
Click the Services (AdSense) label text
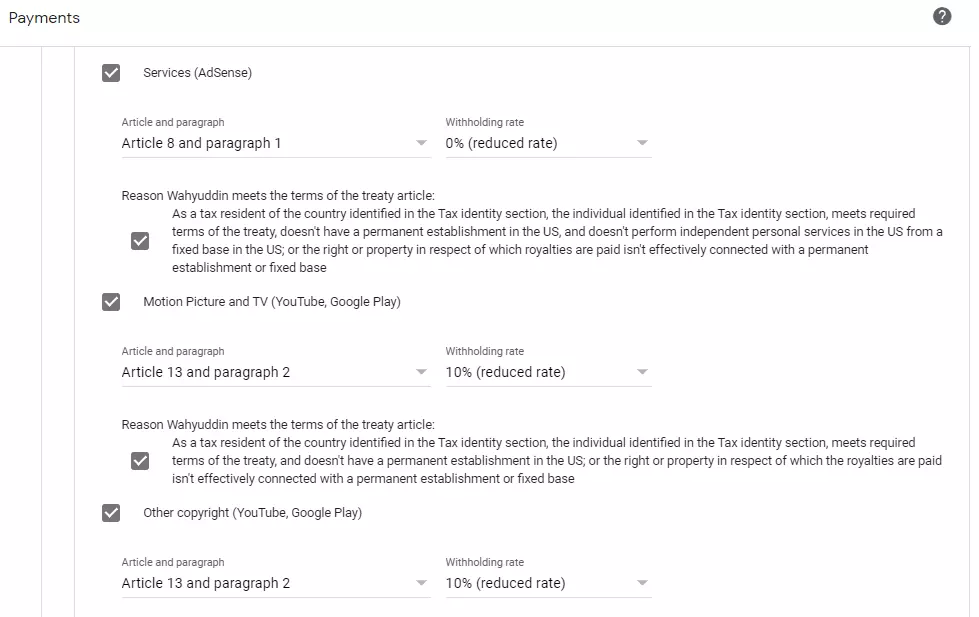click(x=197, y=73)
